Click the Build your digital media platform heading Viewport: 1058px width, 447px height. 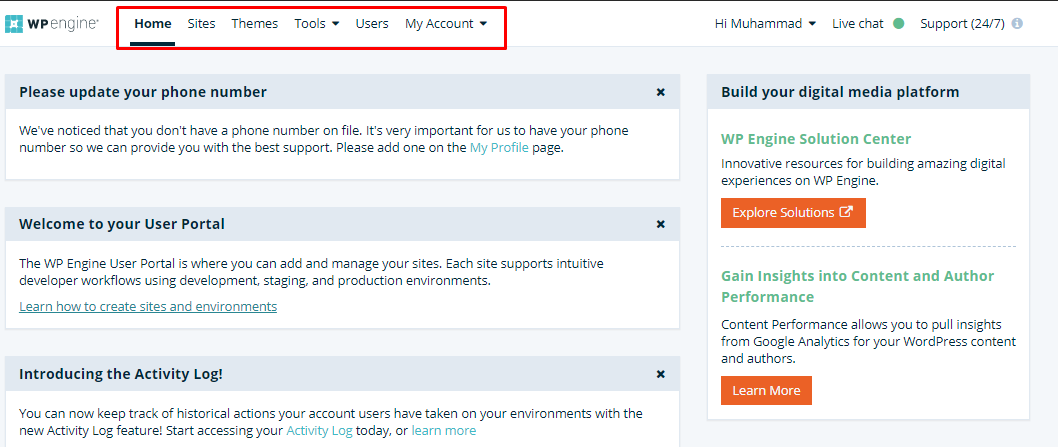click(x=840, y=93)
